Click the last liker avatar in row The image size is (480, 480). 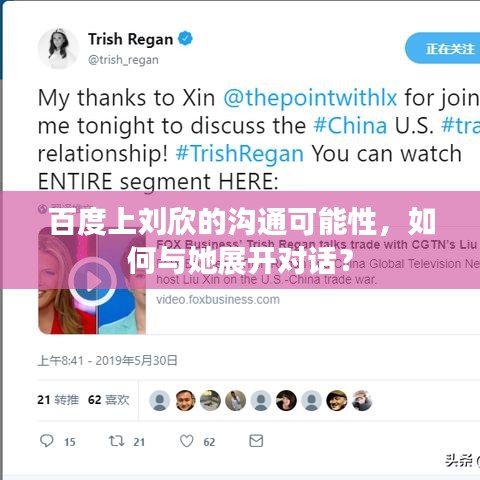pyautogui.click(x=362, y=400)
